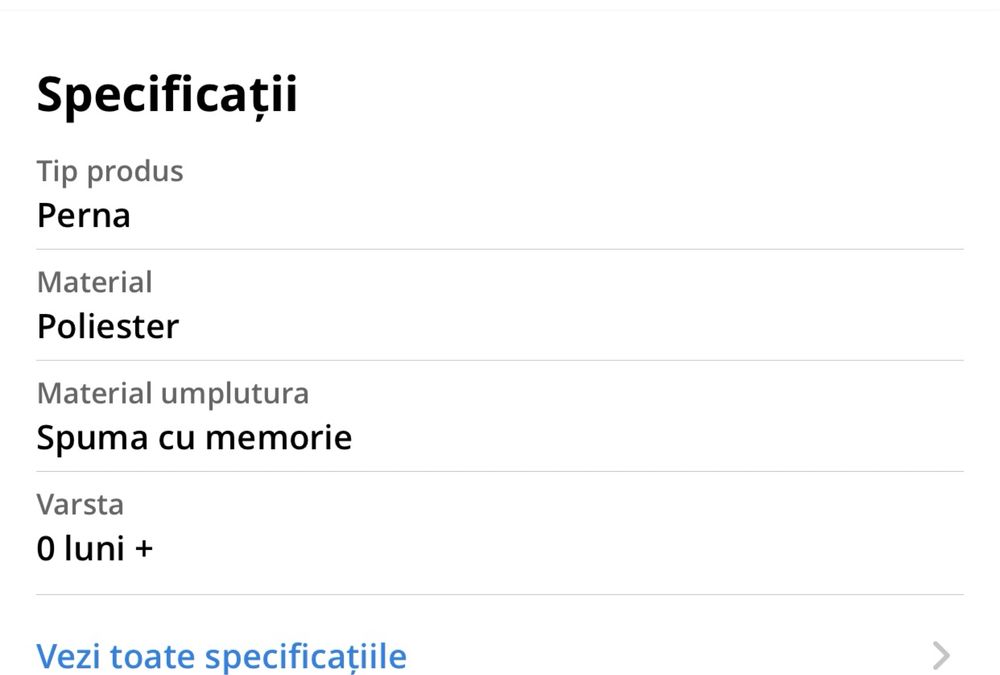The image size is (1000, 675).
Task: Tap the word 'Spuma' in the filling value
Action: (92, 438)
